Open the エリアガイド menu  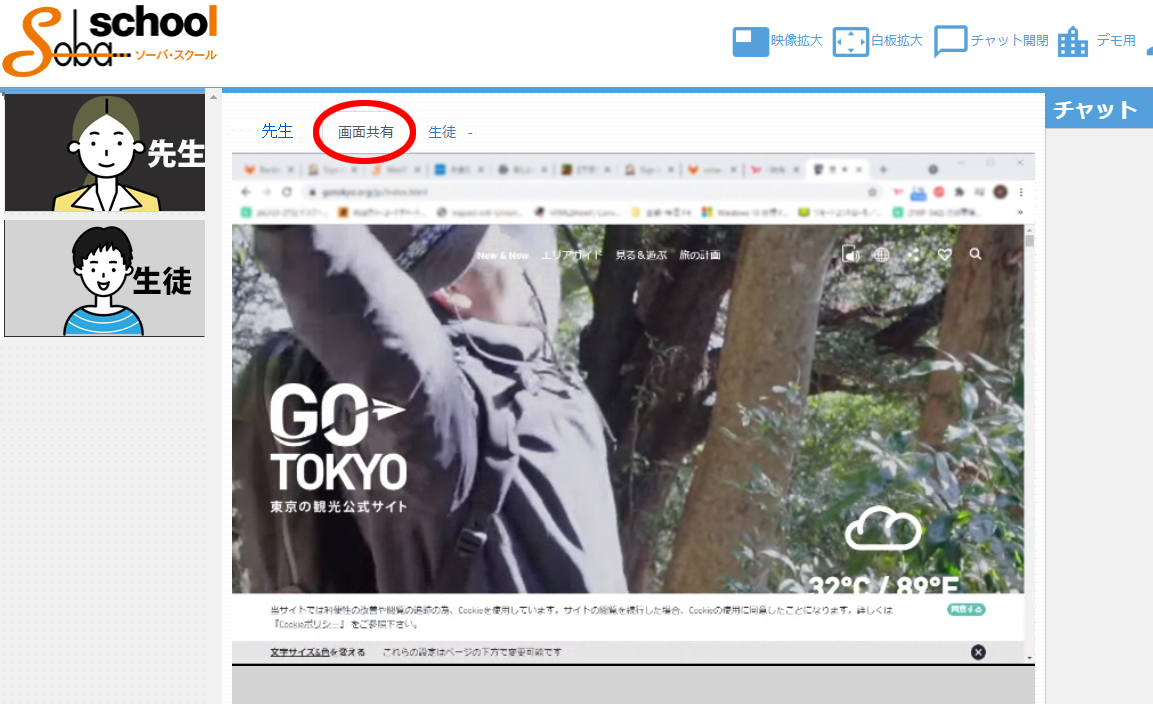point(571,255)
